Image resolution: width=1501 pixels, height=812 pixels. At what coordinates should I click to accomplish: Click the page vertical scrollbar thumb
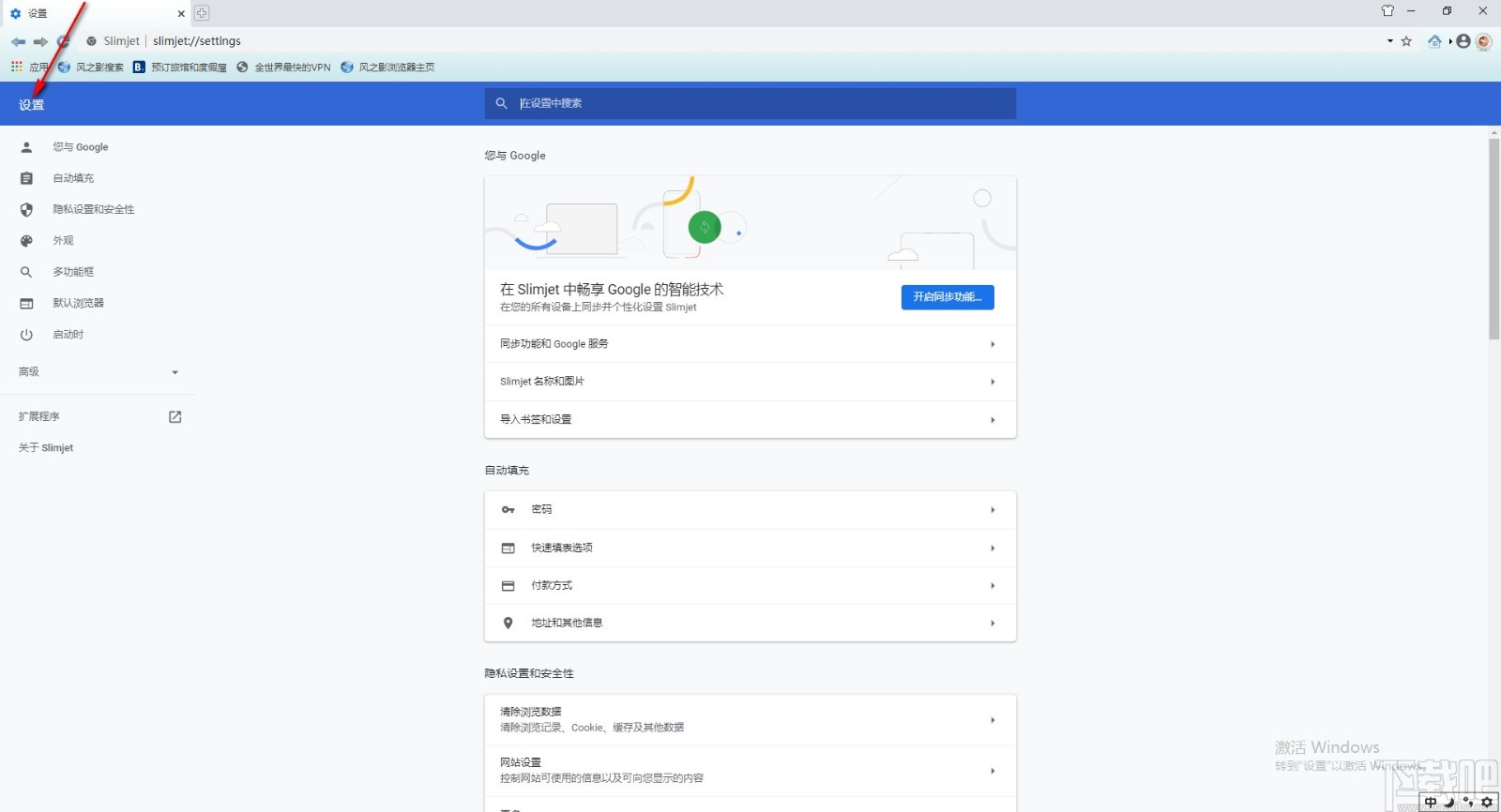coord(1494,239)
